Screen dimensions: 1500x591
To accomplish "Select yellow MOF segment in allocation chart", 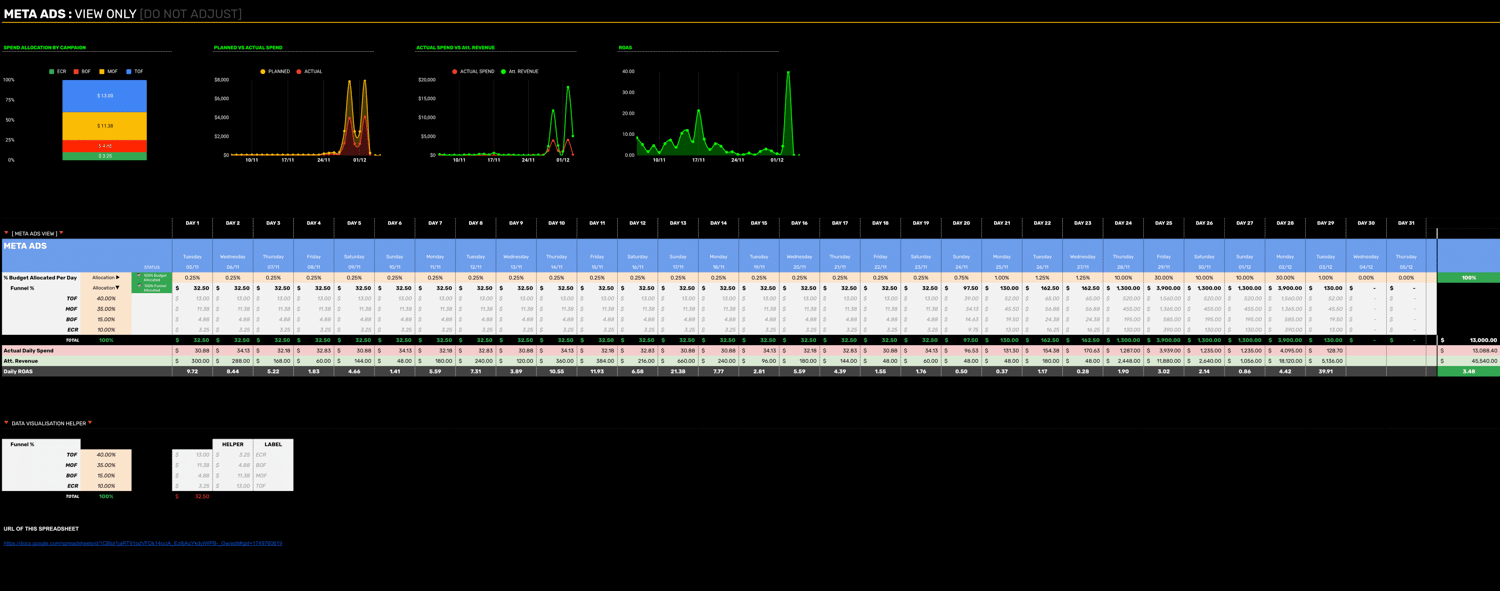I will (105, 126).
